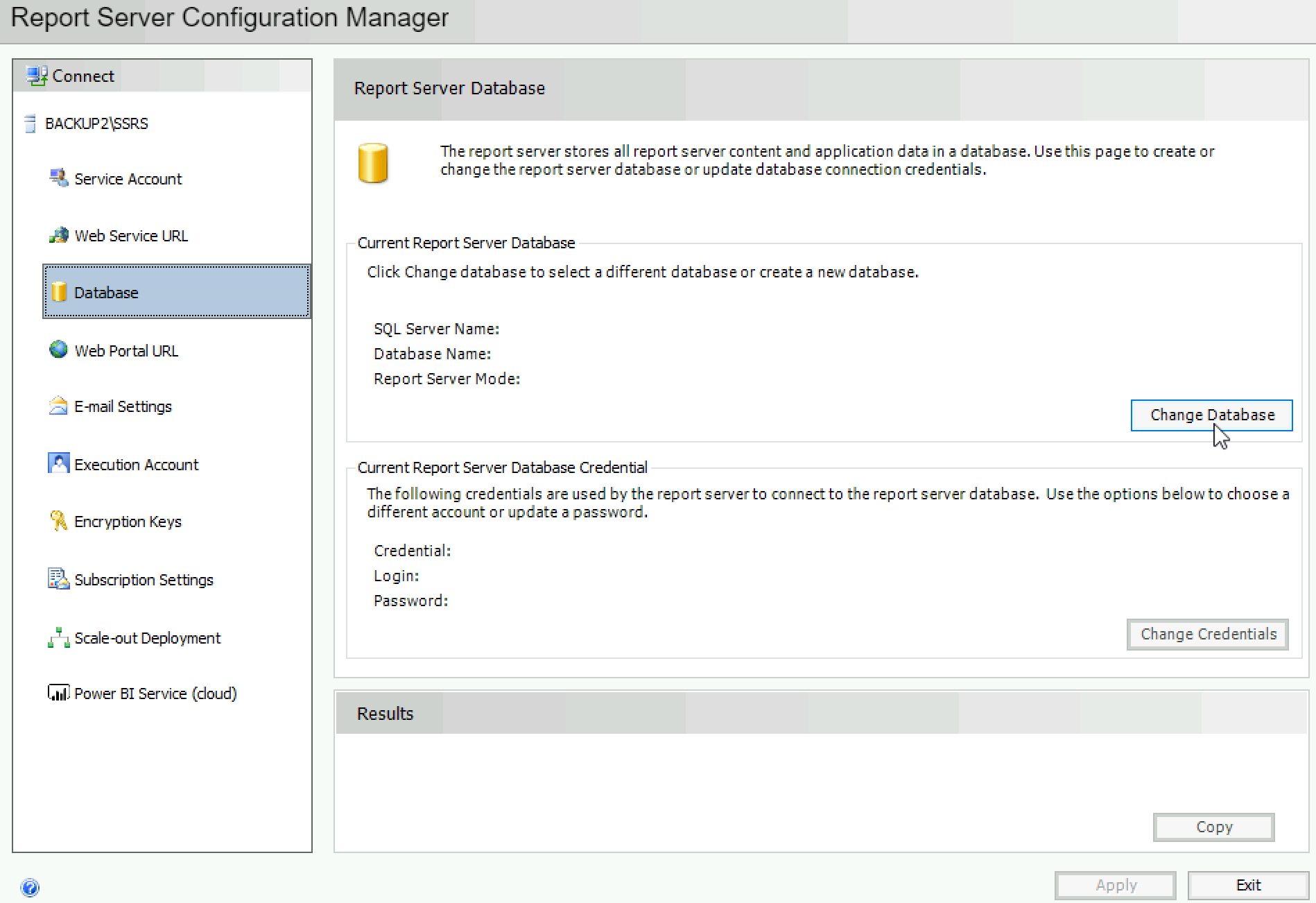
Task: Click the Power BI Service chart icon
Action: click(x=59, y=693)
